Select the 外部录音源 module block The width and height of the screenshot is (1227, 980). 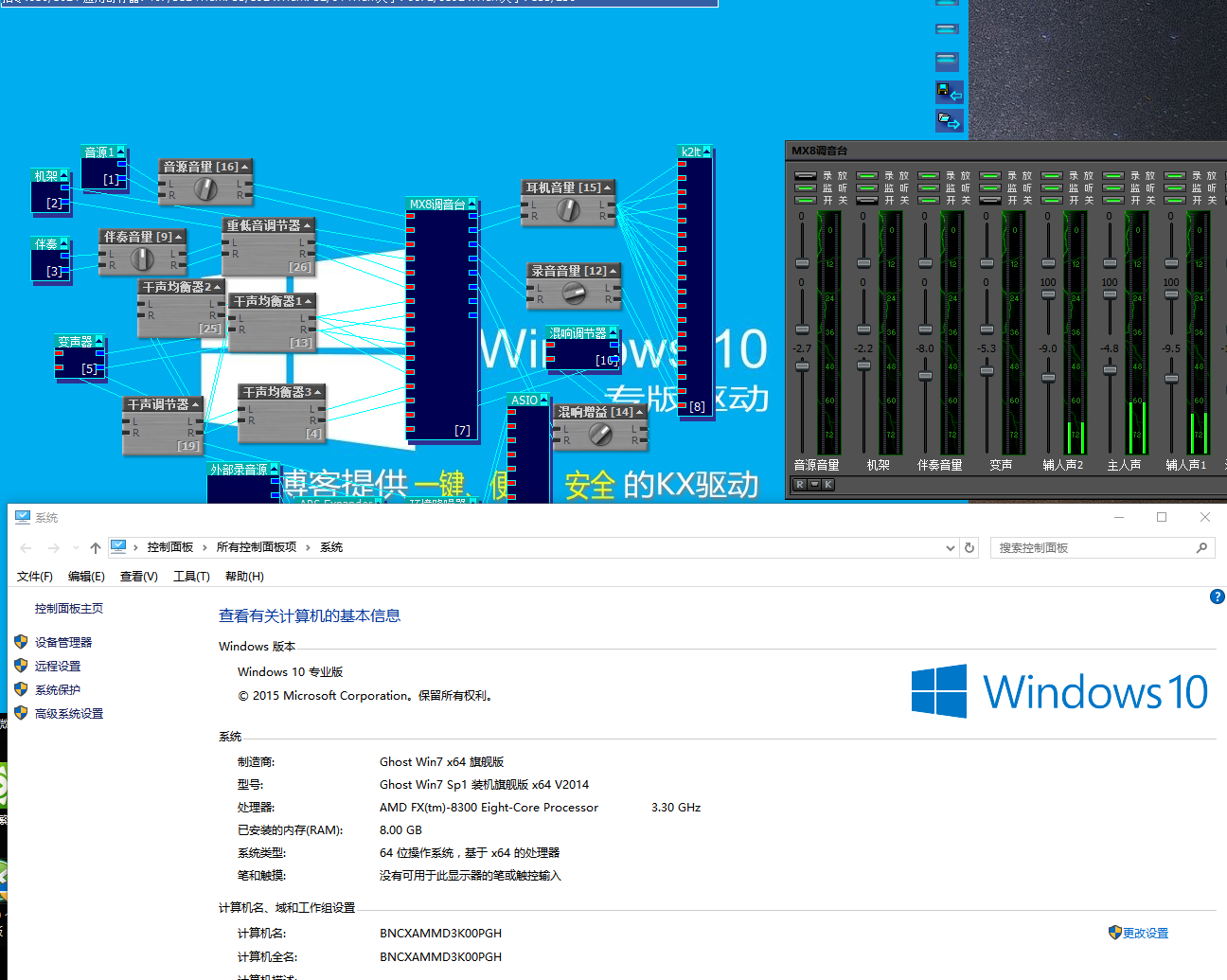point(243,483)
